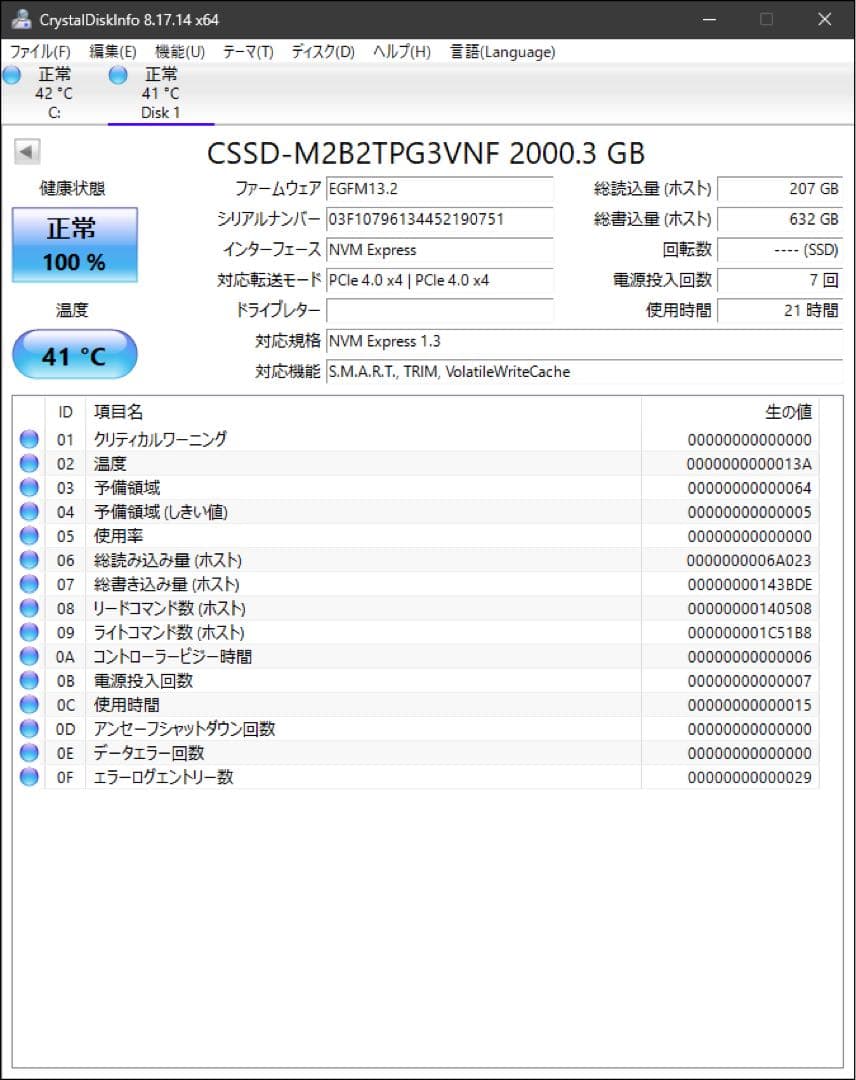Screen dimensions: 856x1080
Task: Click the blue health dot above the C: drive
Action: [x=11, y=74]
